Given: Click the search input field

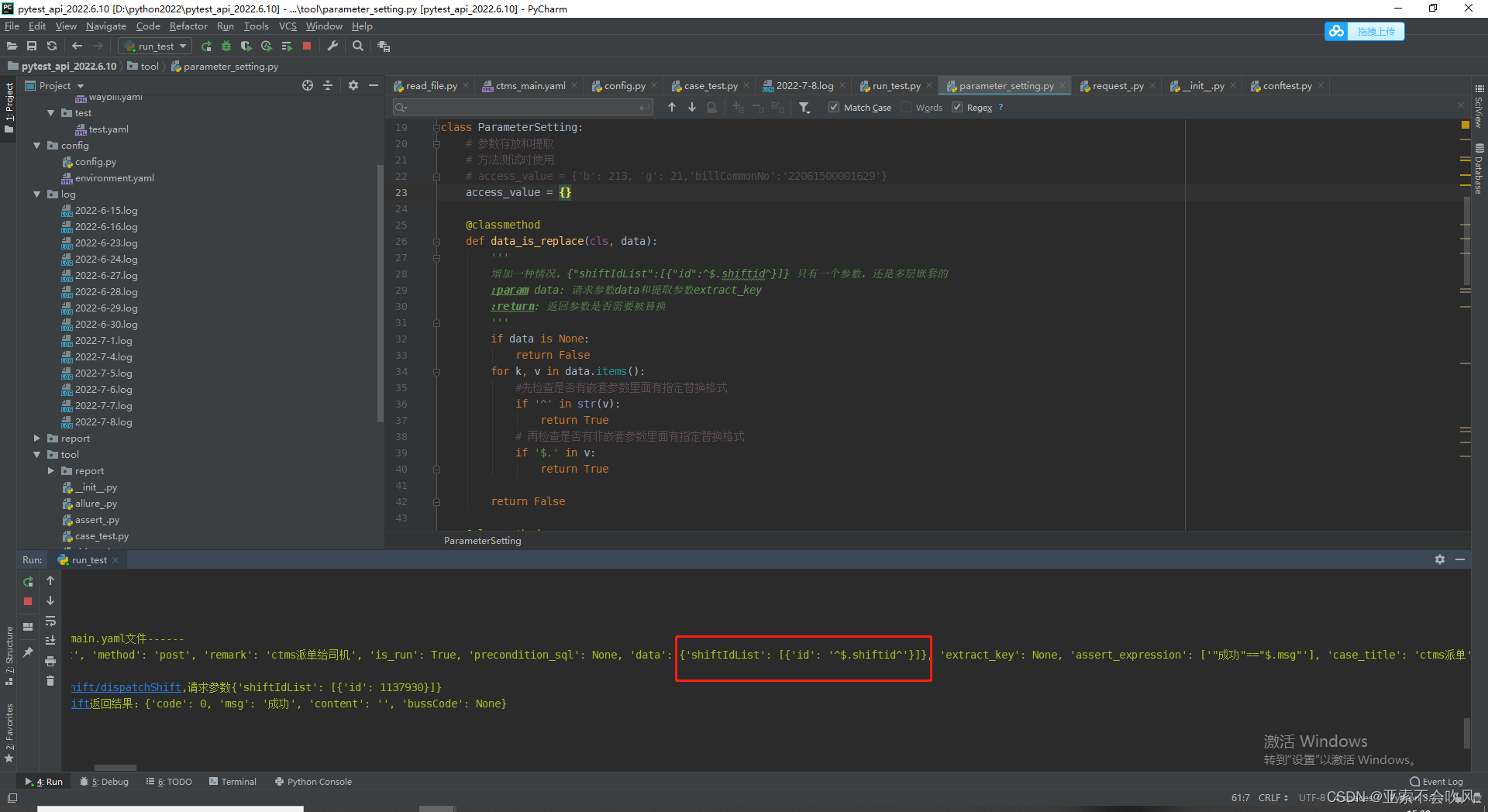Looking at the screenshot, I should click(x=523, y=108).
